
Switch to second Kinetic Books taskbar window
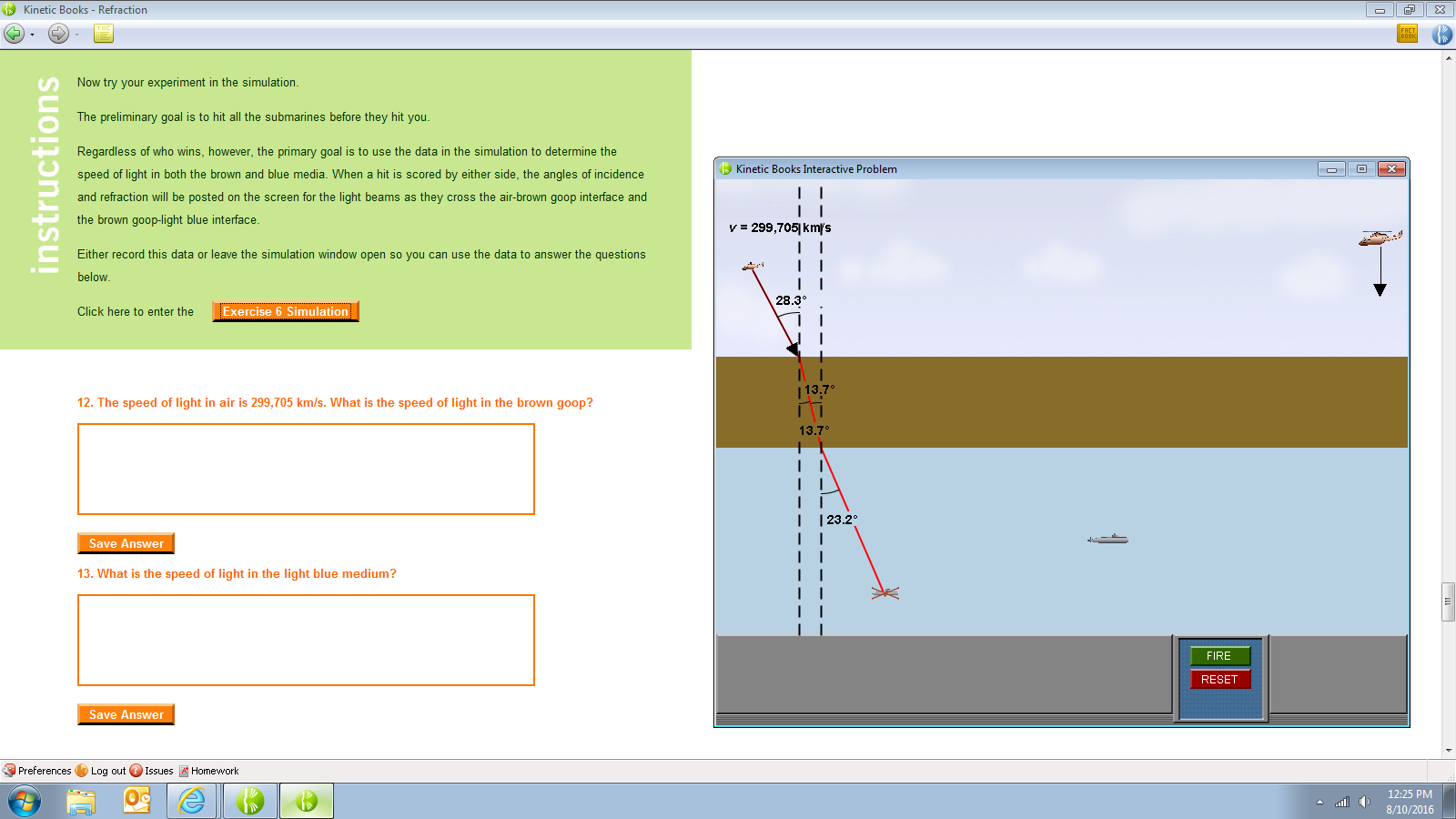coord(307,802)
